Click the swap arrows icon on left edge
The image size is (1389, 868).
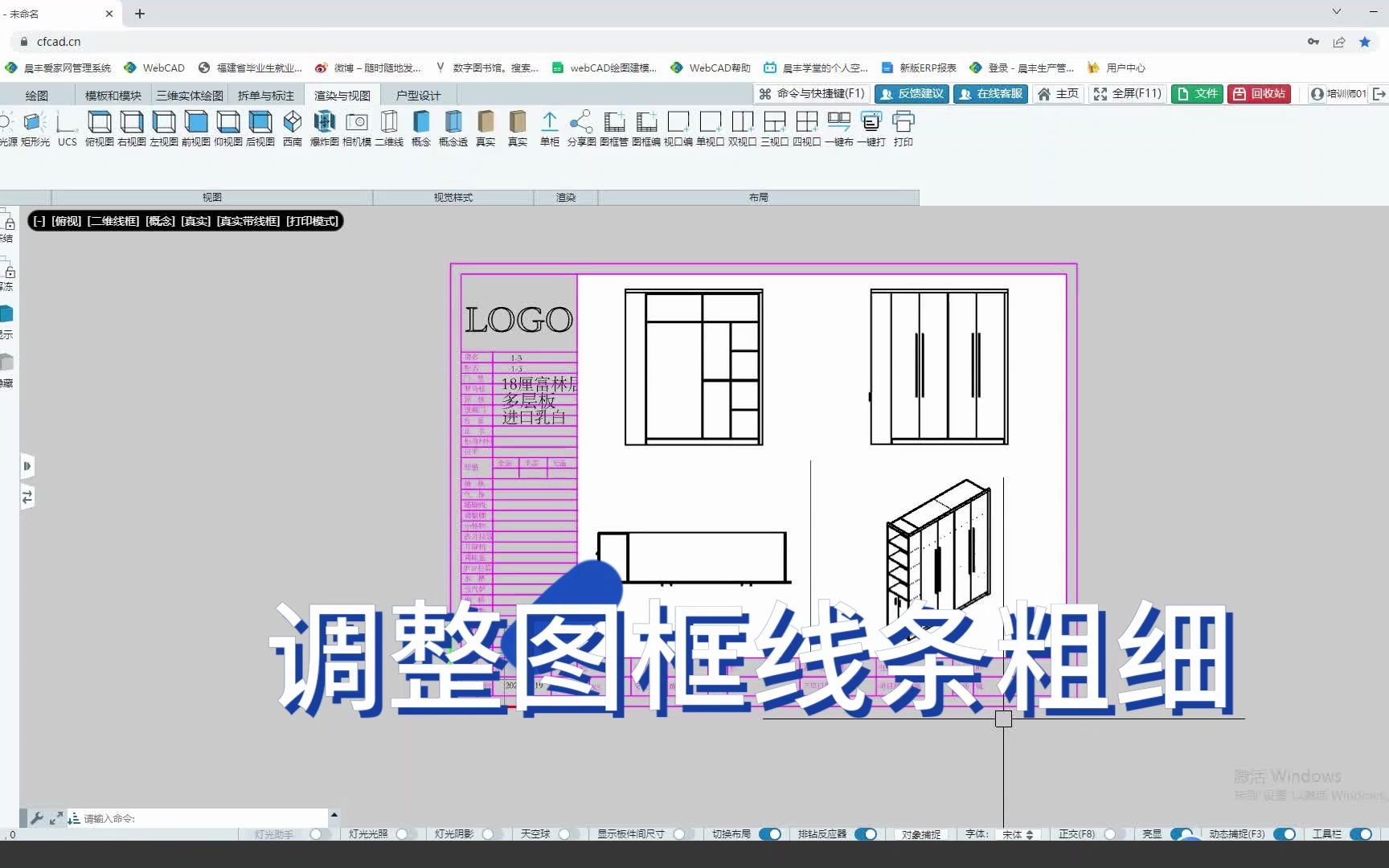(x=27, y=497)
